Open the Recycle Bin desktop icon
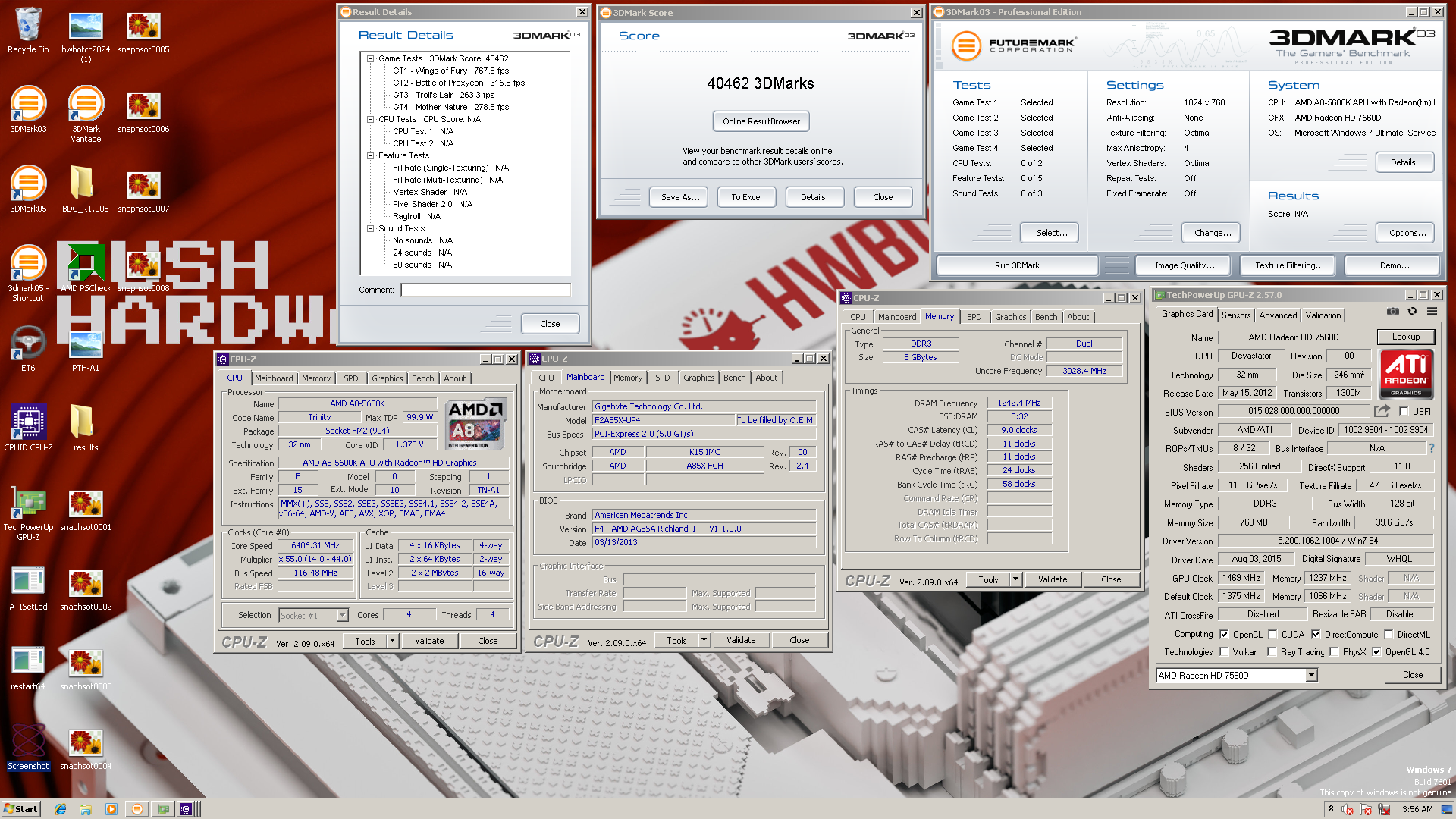The width and height of the screenshot is (1456, 819). tap(28, 30)
